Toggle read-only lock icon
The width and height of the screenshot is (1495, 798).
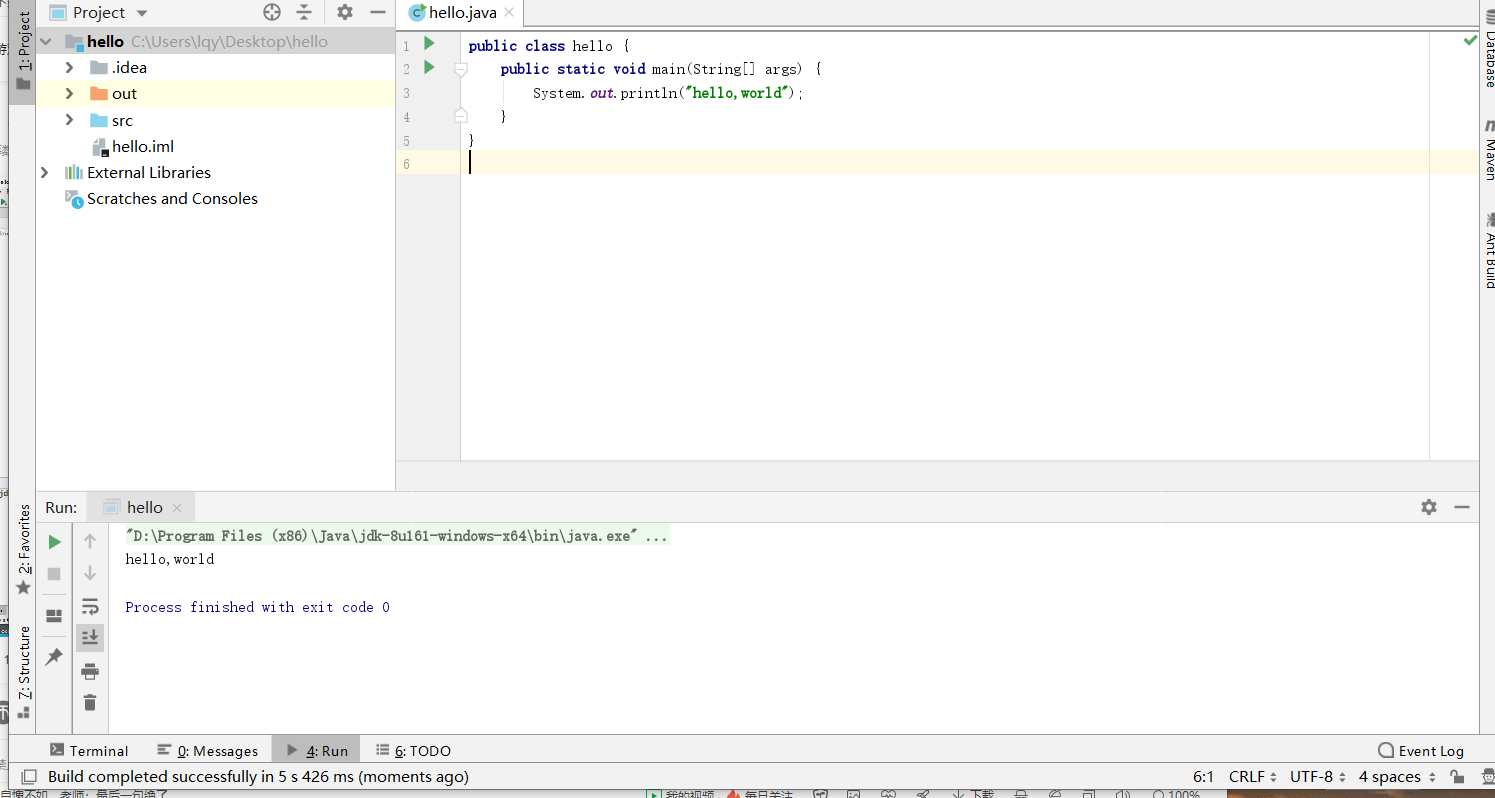(1458, 777)
